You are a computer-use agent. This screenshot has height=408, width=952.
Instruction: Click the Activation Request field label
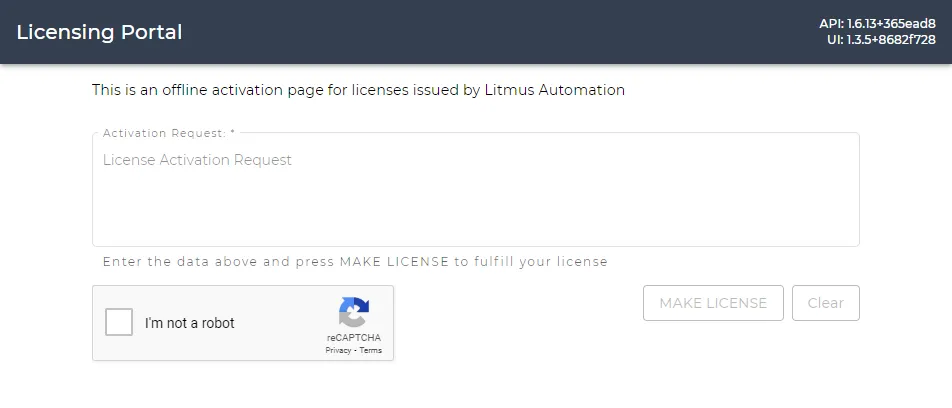point(169,133)
